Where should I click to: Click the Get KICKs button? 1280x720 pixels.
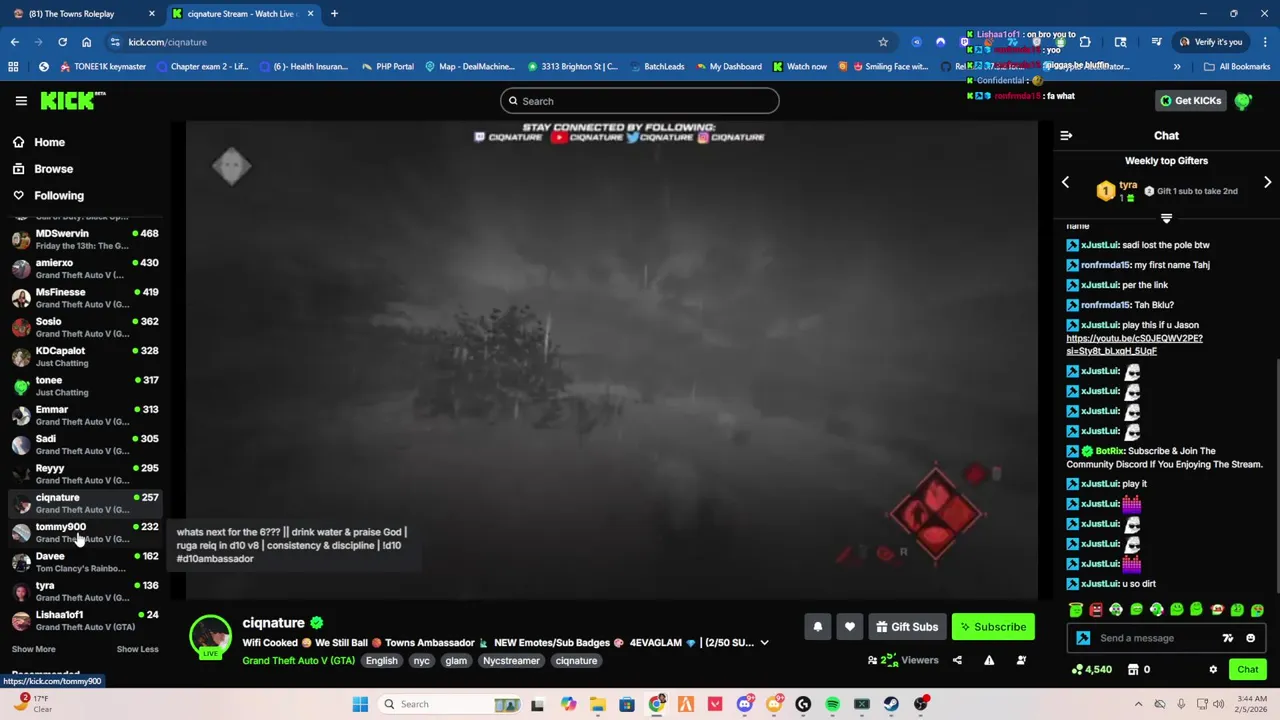pyautogui.click(x=1190, y=101)
